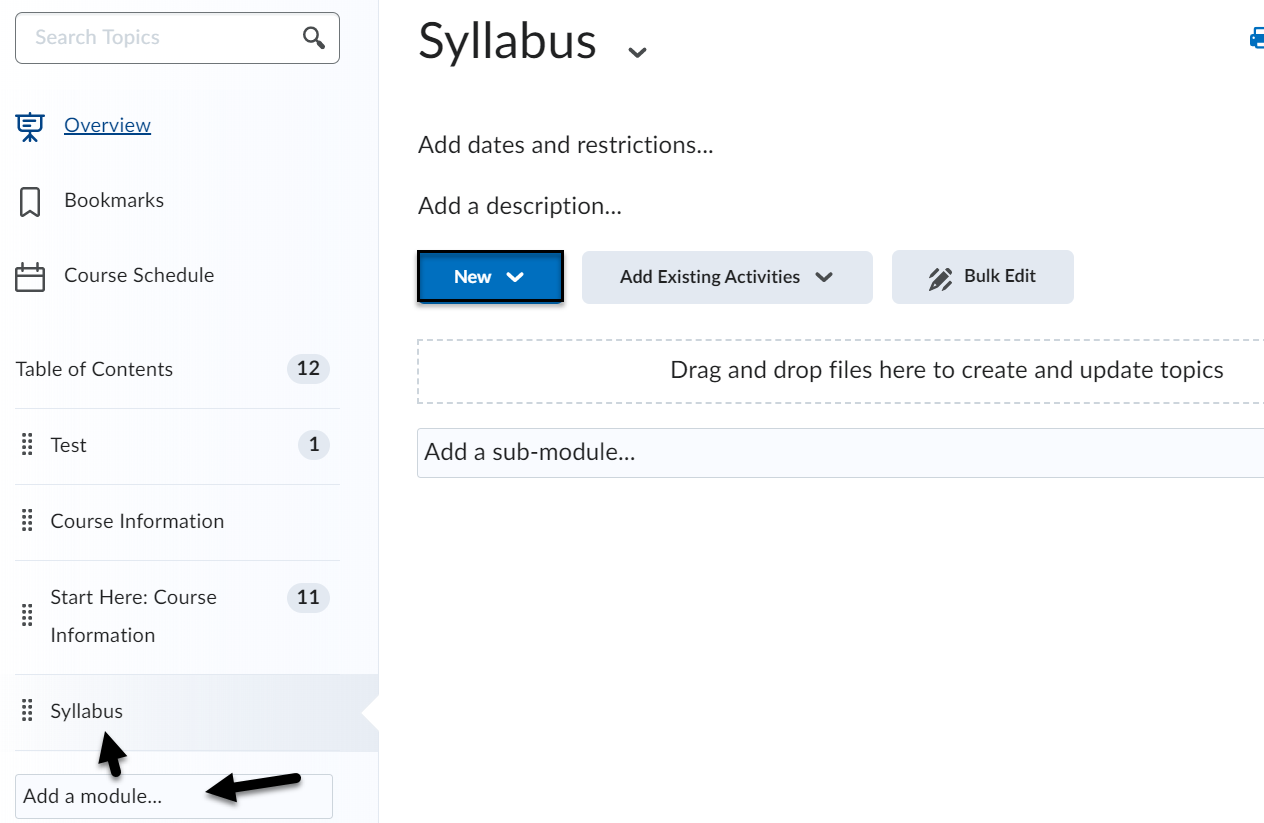Click the Search Topics input field
Viewport: 1264px width, 823px height.
click(160, 38)
